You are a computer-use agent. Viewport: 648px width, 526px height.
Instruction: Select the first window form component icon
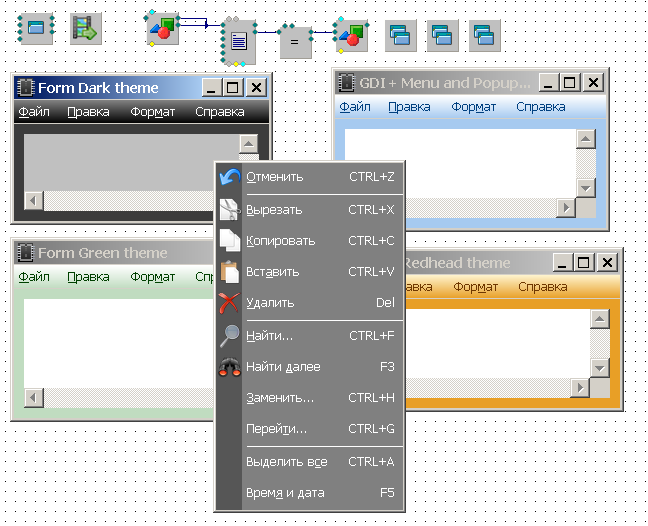[36, 28]
